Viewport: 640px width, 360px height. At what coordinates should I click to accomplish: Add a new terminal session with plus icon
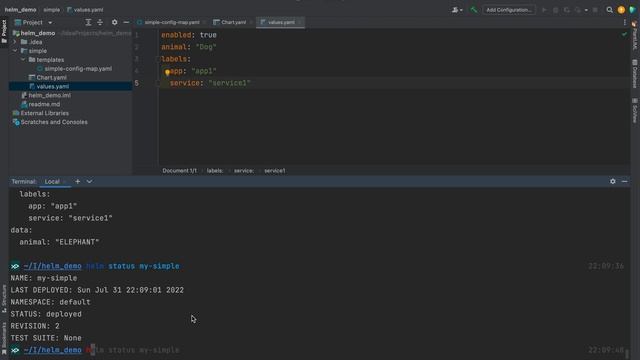click(x=78, y=182)
